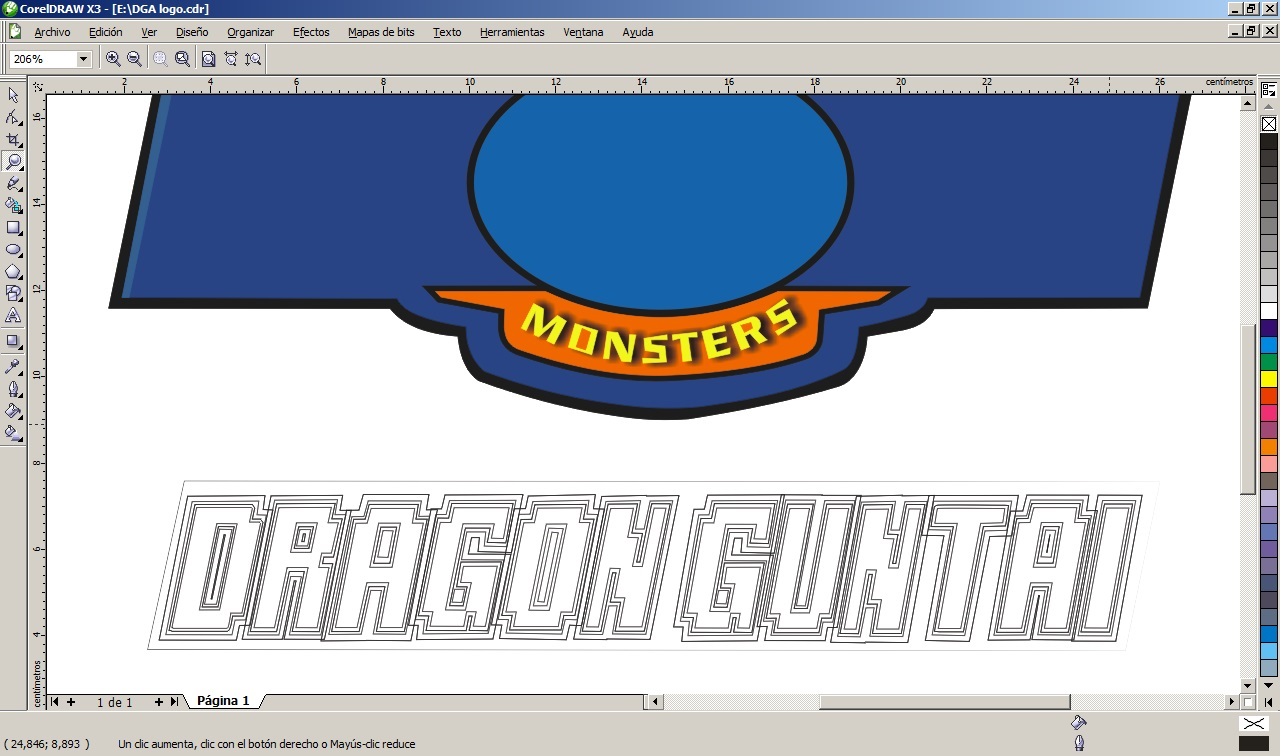Open the Herramientas menu

pyautogui.click(x=512, y=32)
